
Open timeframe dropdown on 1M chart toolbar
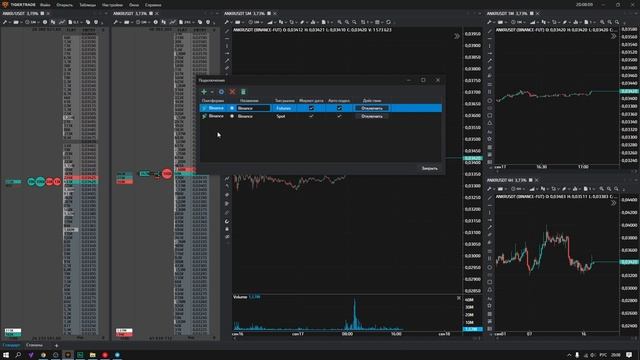pyautogui.click(x=518, y=22)
